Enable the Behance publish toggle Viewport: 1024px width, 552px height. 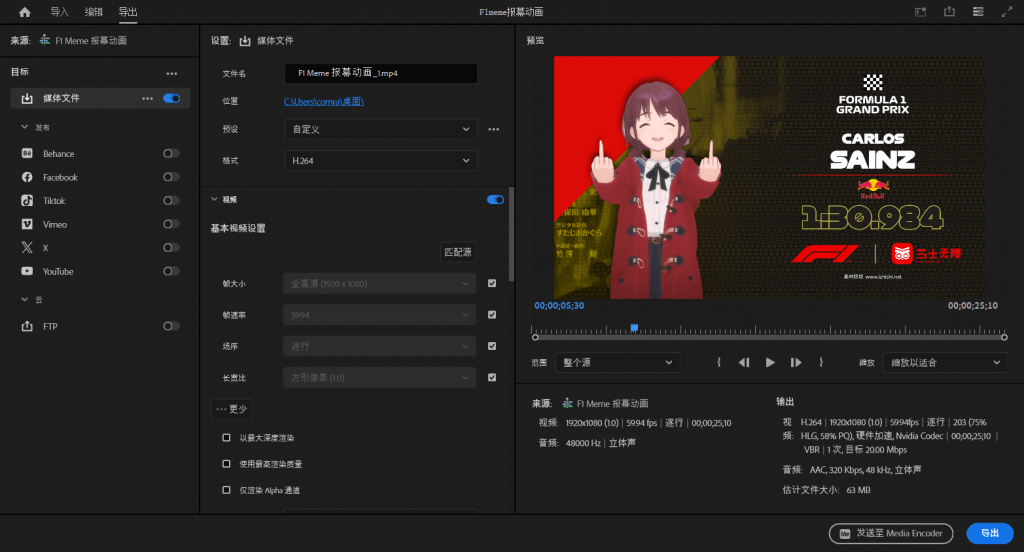click(x=171, y=153)
